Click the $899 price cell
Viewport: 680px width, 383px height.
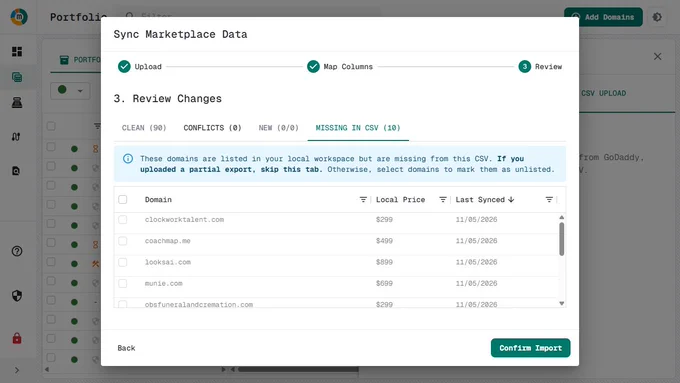point(384,262)
